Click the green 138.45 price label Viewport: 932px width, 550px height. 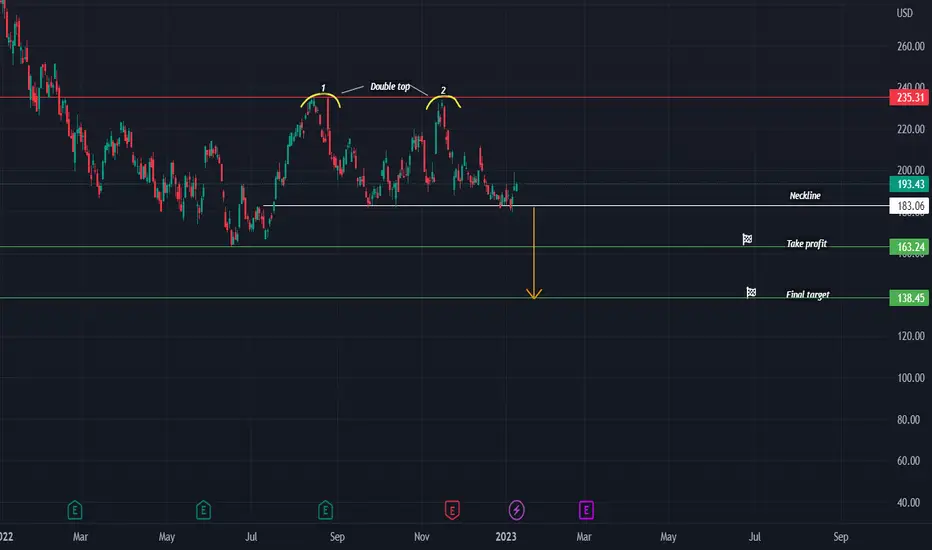(x=910, y=298)
